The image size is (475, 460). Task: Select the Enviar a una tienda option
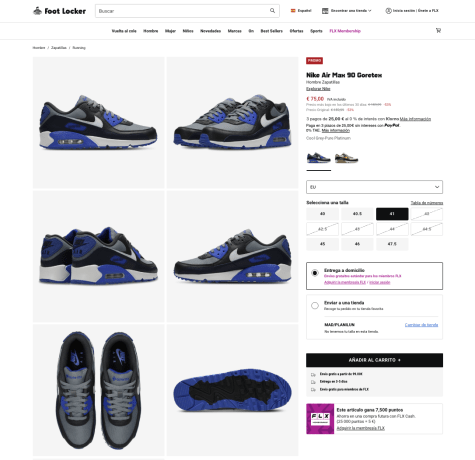click(315, 305)
